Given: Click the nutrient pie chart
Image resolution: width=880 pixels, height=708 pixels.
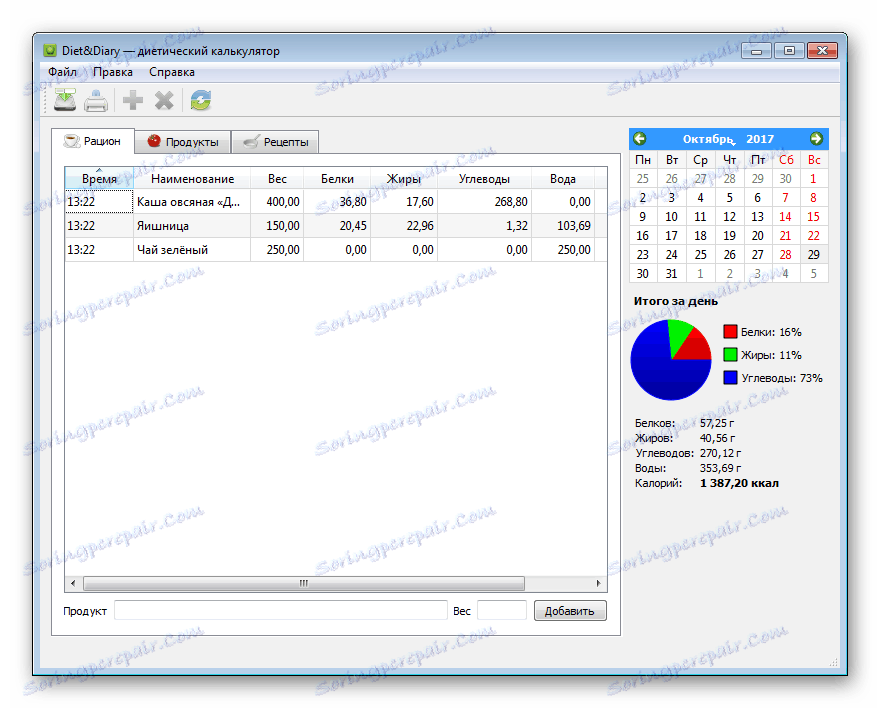Looking at the screenshot, I should [x=671, y=360].
